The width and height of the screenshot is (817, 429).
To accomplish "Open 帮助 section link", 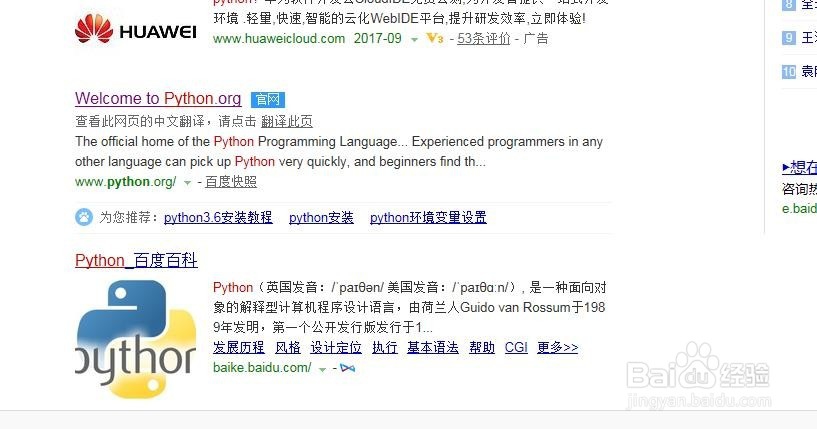I will (x=482, y=347).
